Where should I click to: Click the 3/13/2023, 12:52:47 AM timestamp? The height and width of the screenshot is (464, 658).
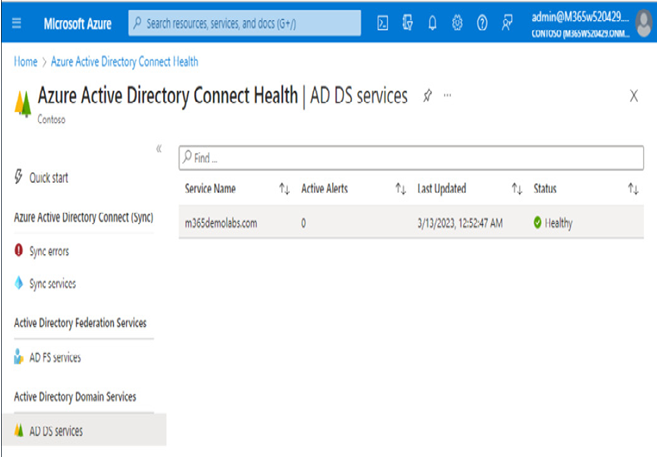coord(460,223)
